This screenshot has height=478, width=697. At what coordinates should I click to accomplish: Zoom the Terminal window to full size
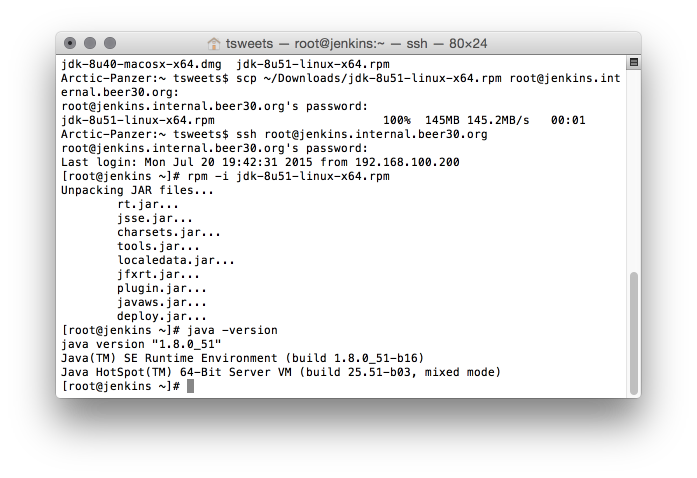pyautogui.click(x=109, y=44)
